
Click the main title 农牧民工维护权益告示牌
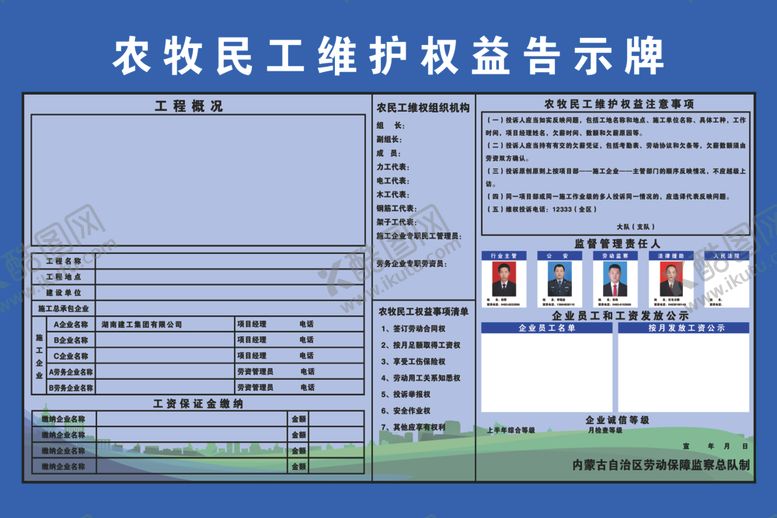click(388, 58)
